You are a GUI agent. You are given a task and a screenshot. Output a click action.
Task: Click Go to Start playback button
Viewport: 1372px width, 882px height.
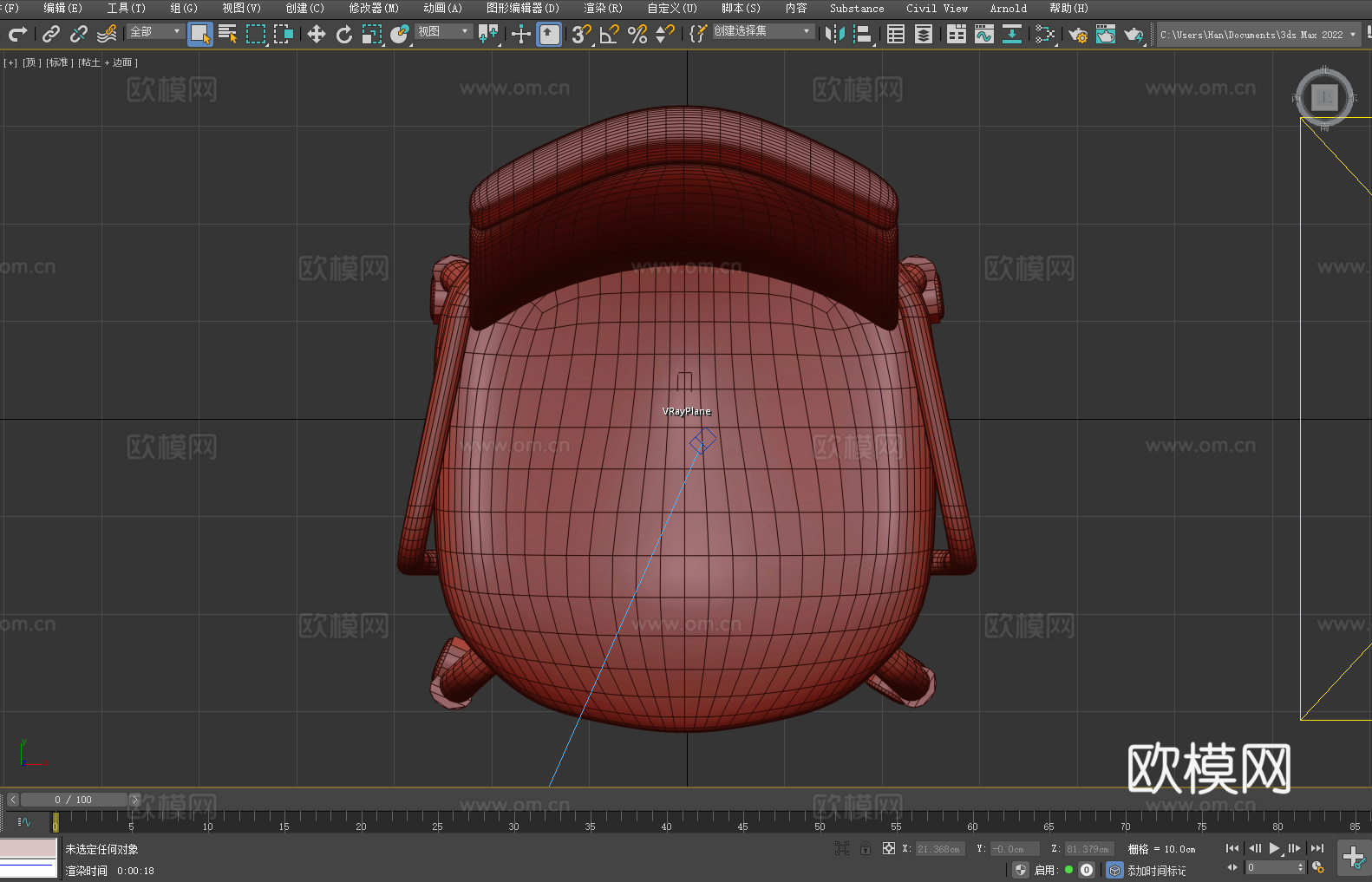tap(1232, 848)
